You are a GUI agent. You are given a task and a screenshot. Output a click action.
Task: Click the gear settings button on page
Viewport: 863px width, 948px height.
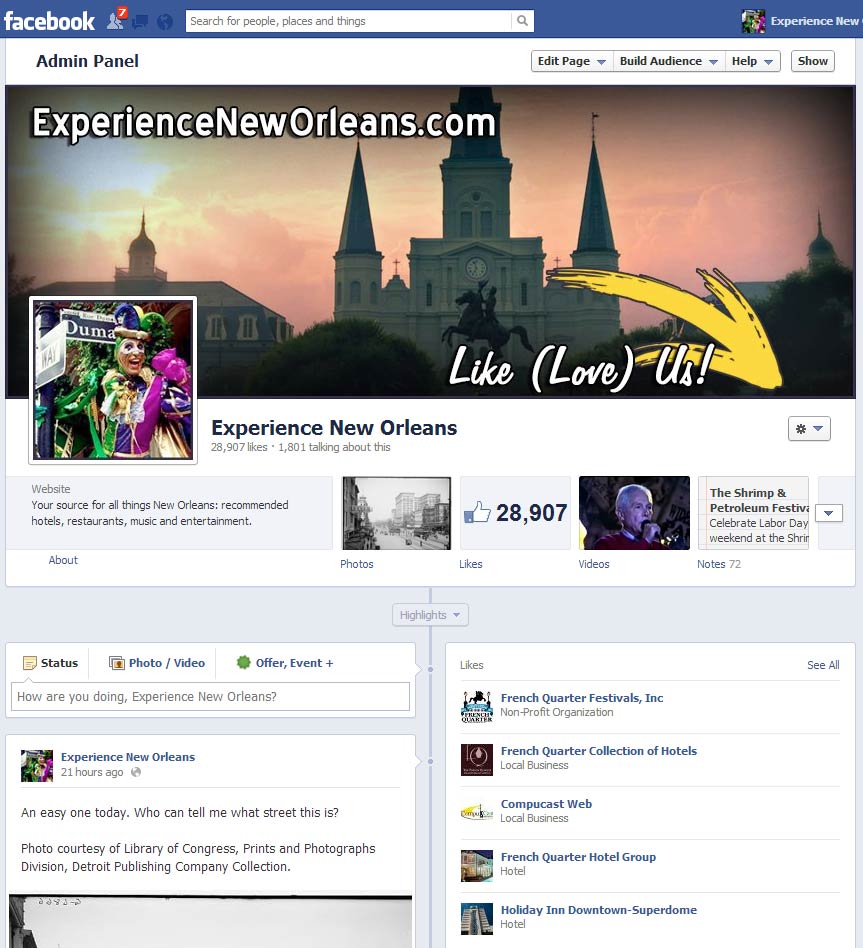[809, 429]
